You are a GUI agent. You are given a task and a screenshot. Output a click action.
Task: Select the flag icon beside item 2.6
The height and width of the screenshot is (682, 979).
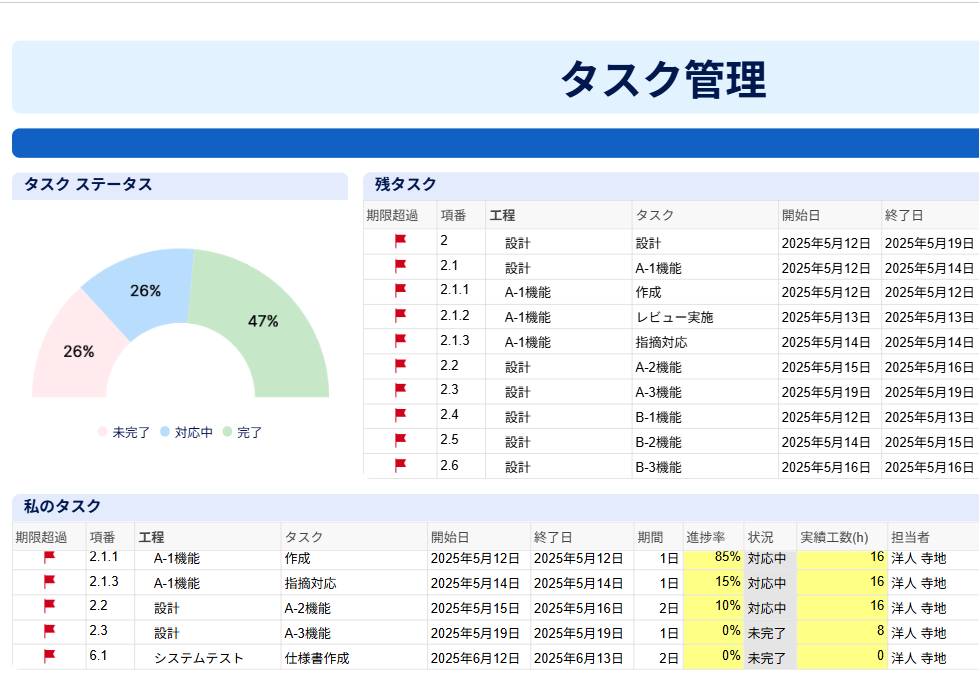pyautogui.click(x=400, y=465)
